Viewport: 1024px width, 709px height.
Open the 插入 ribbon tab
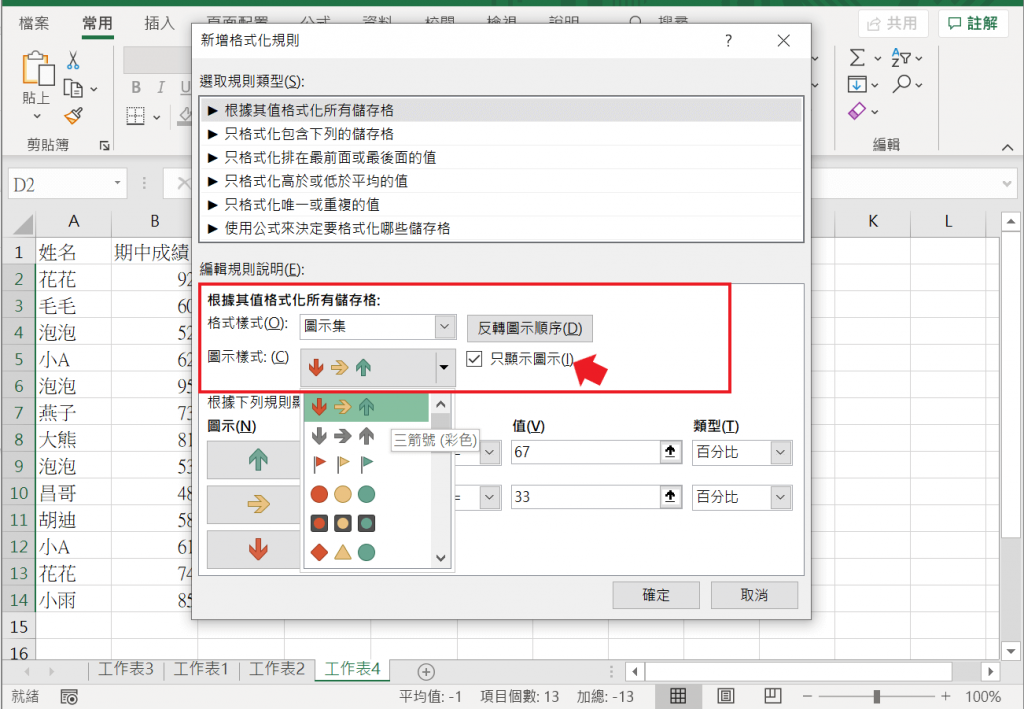[159, 24]
